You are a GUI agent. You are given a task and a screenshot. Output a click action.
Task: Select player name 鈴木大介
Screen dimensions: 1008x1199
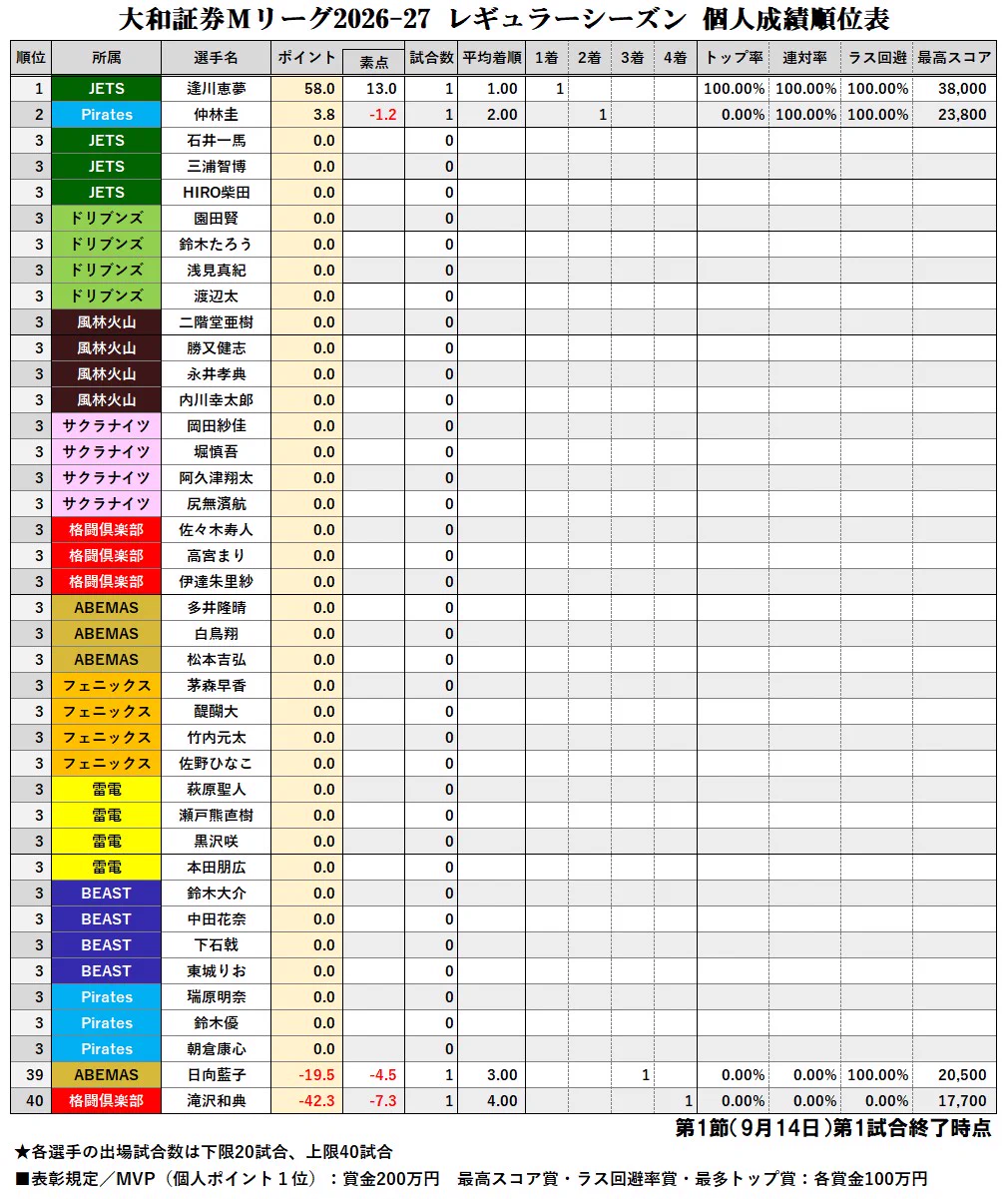[216, 894]
